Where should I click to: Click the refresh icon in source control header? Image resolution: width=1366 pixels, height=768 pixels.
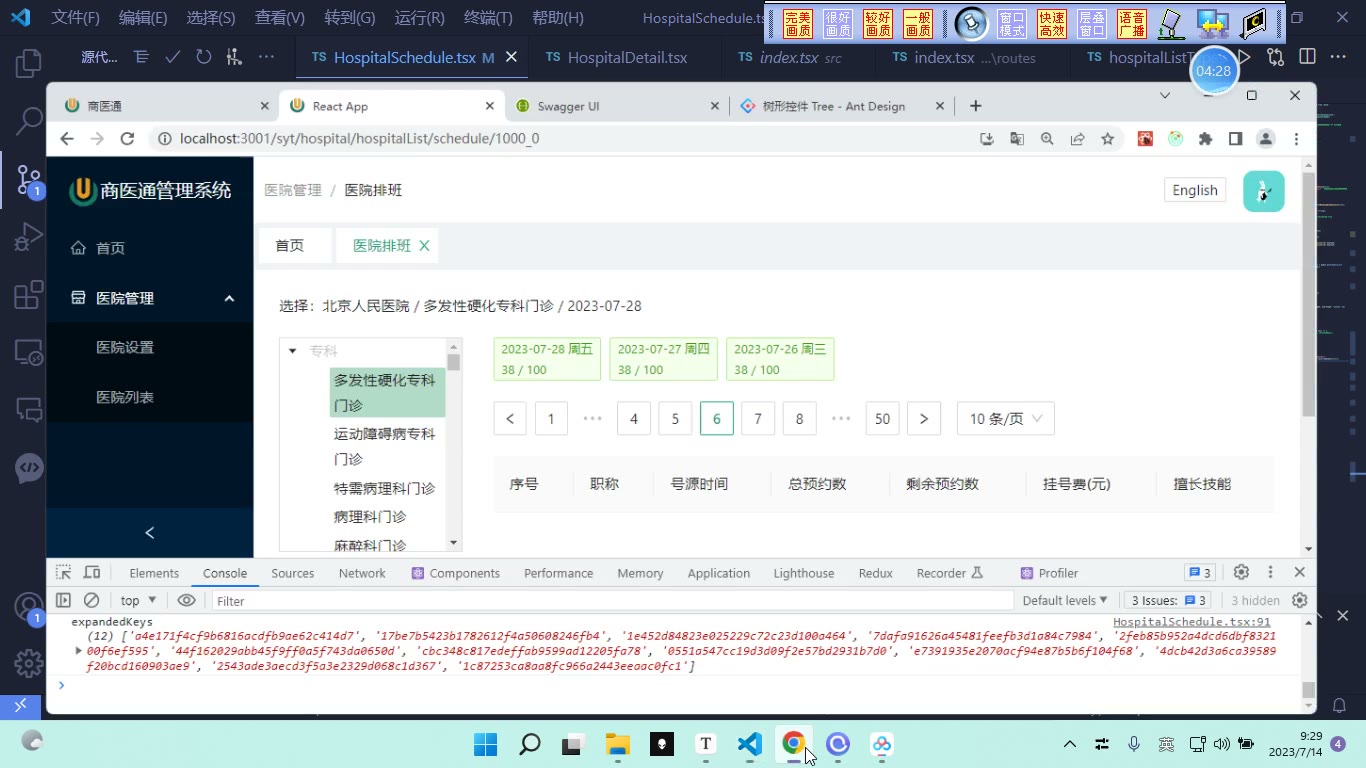click(203, 57)
